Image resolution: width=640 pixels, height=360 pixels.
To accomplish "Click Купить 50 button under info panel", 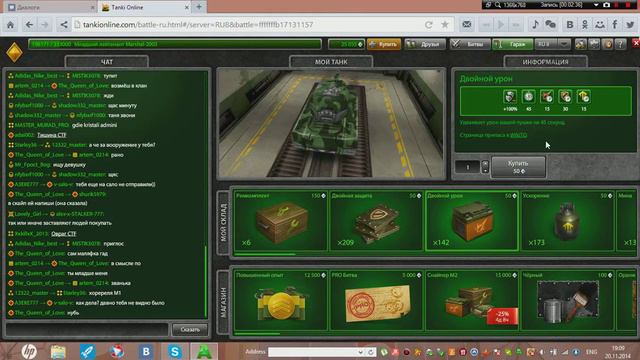I will (x=518, y=167).
